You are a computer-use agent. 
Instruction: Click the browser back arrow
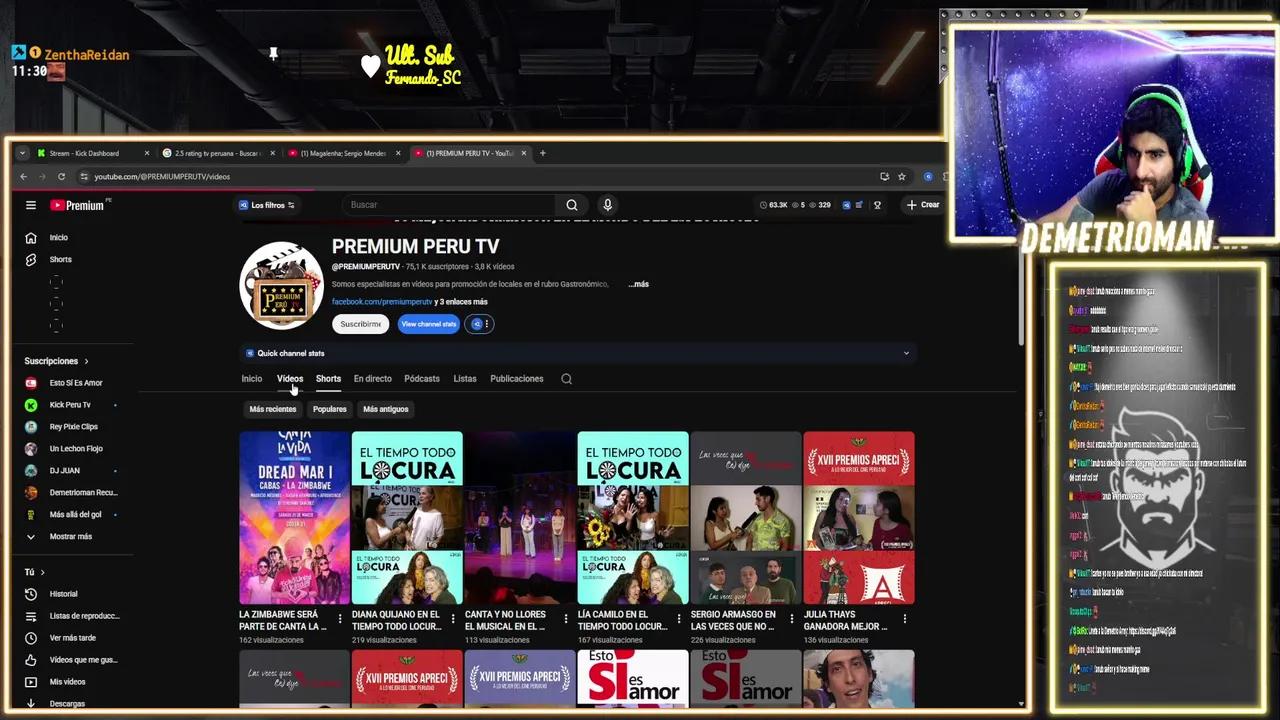coord(24,177)
